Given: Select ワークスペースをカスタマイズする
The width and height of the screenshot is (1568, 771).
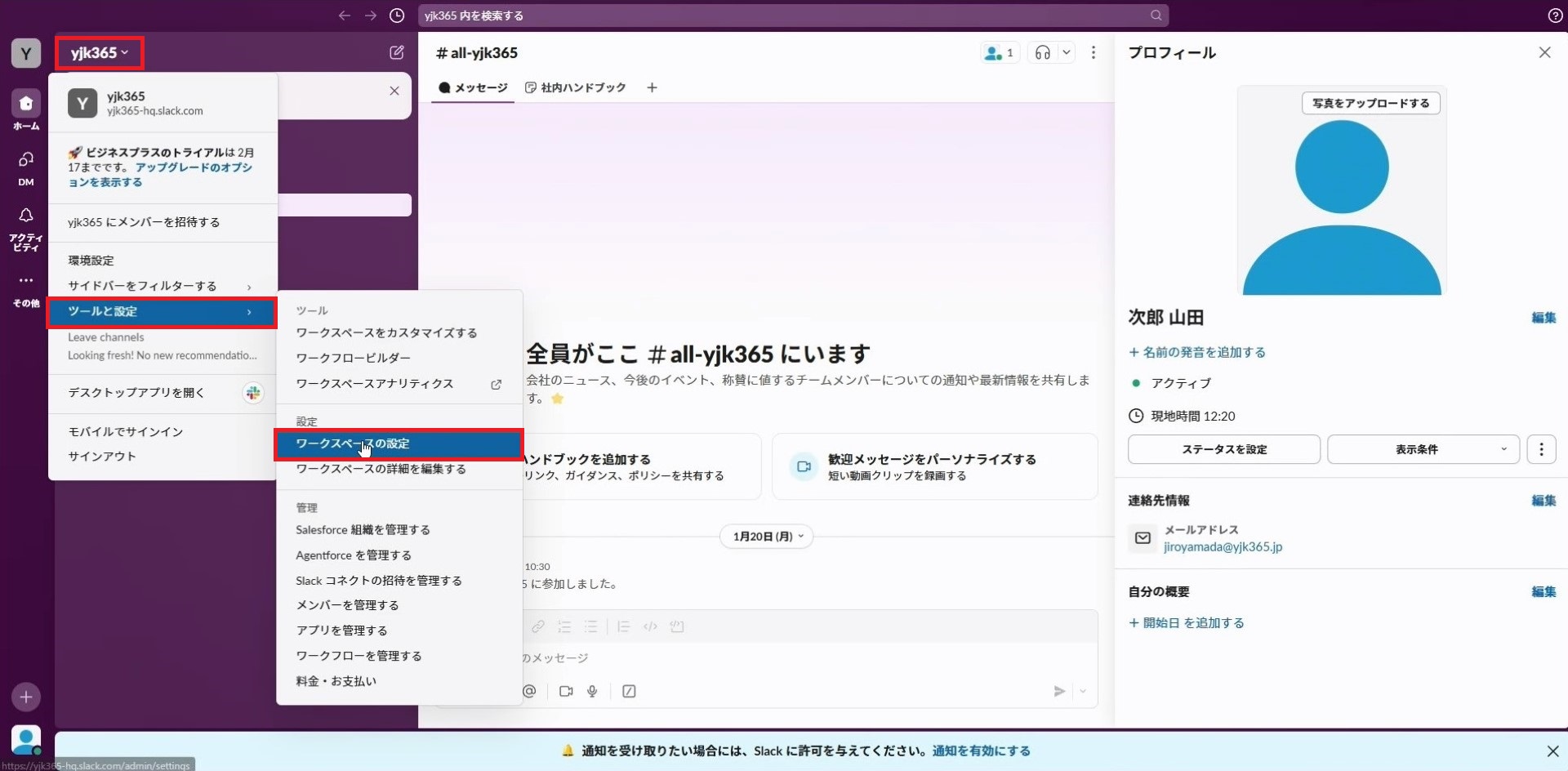Looking at the screenshot, I should click(x=399, y=333).
